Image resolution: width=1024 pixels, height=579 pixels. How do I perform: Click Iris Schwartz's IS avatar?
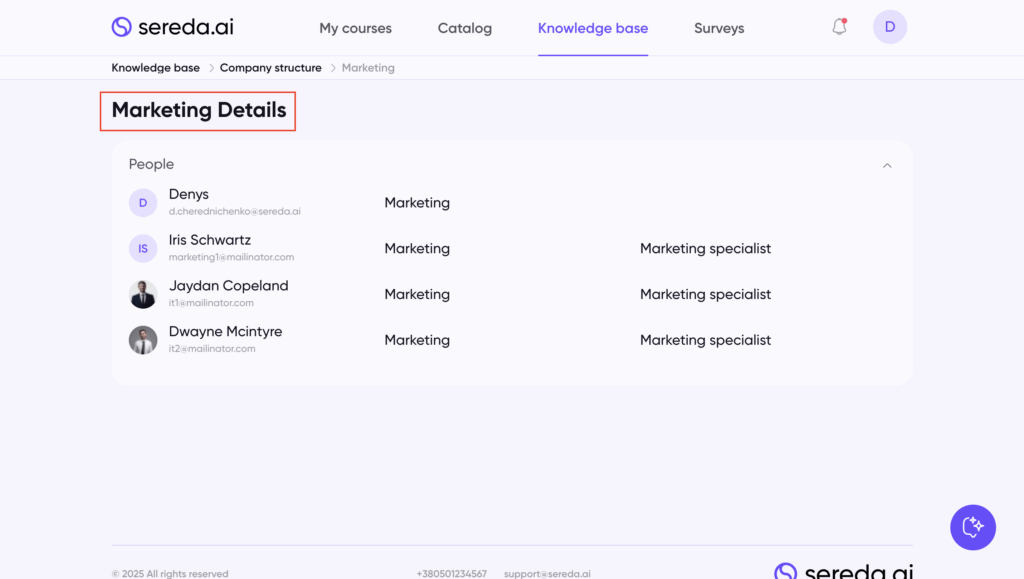point(143,249)
